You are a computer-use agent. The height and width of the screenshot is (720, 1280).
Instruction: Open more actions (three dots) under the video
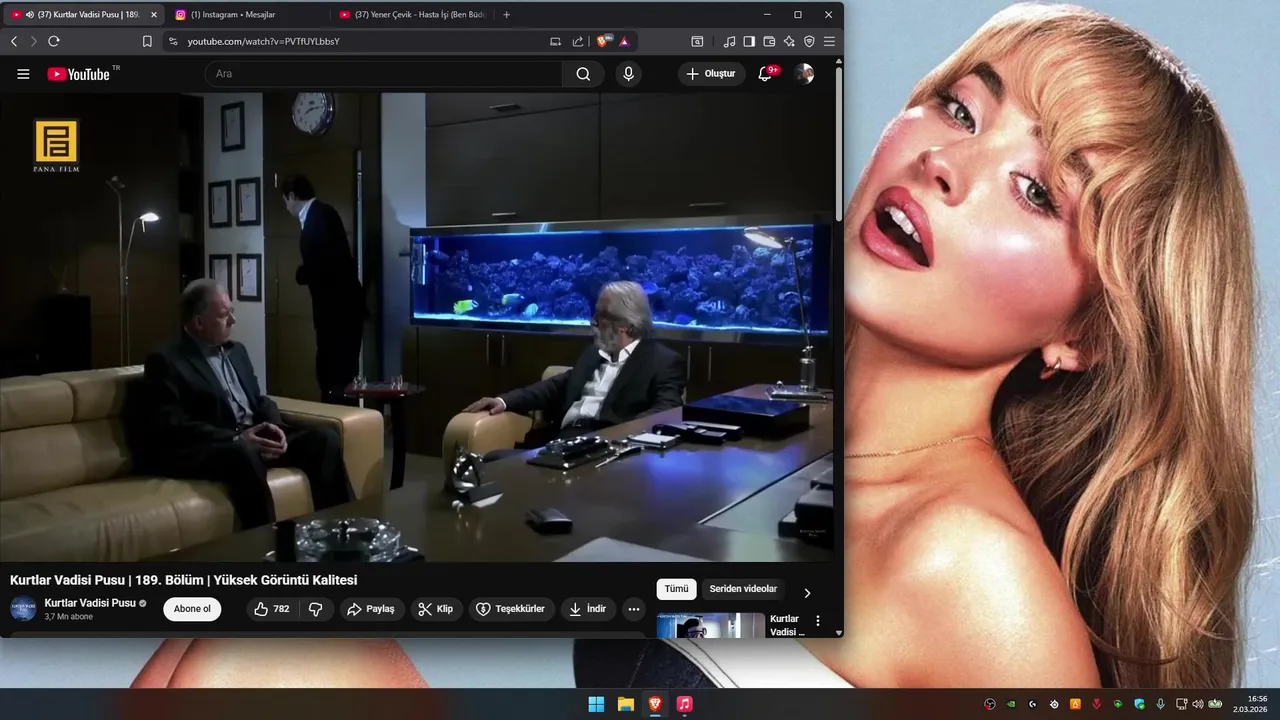(x=634, y=609)
